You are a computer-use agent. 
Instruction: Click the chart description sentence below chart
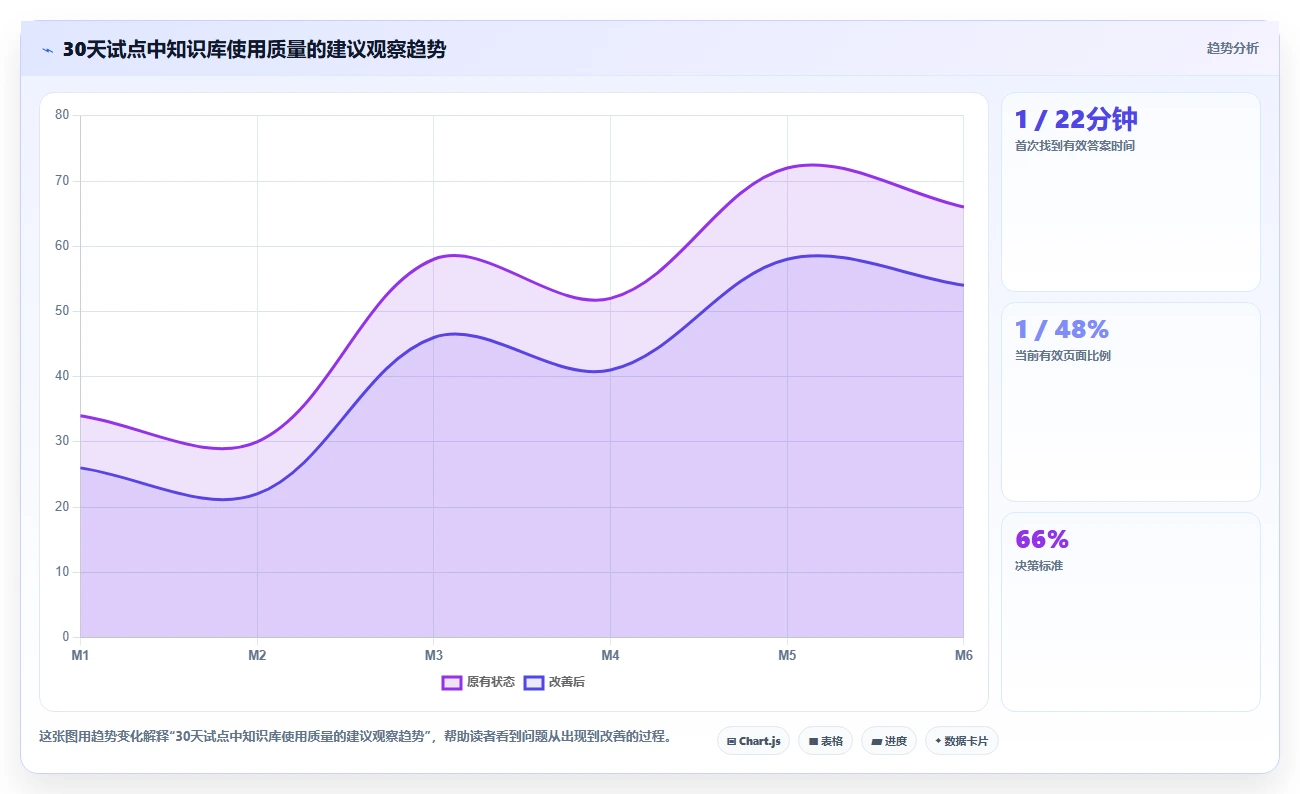pyautogui.click(x=355, y=736)
